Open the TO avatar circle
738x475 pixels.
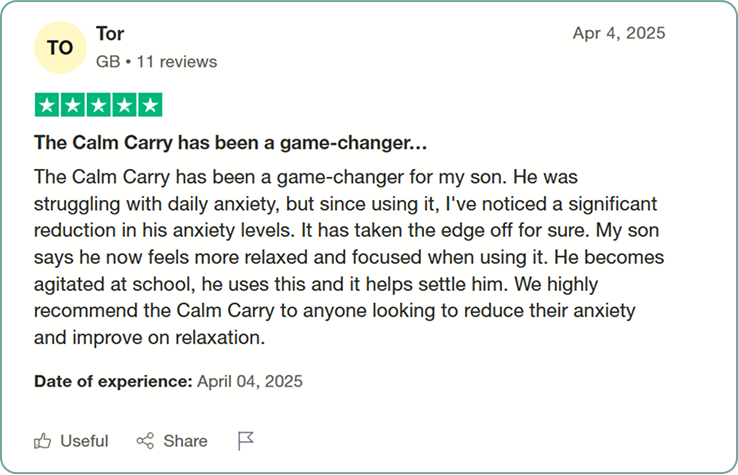pyautogui.click(x=60, y=48)
